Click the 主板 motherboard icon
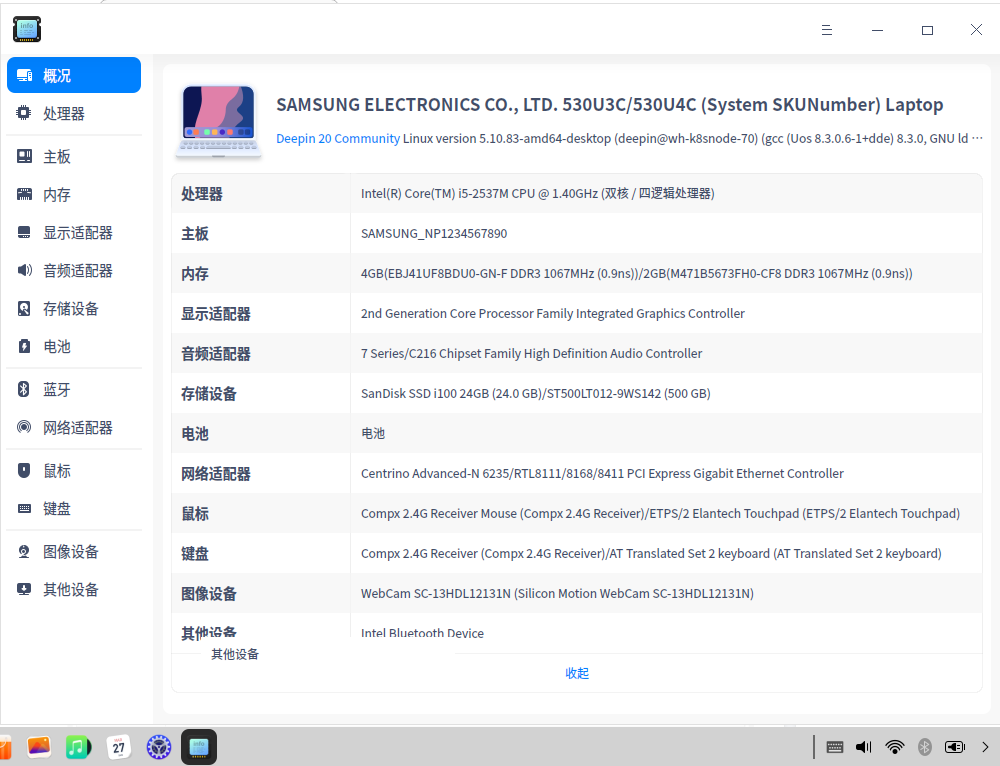The image size is (1000, 766). [x=24, y=156]
